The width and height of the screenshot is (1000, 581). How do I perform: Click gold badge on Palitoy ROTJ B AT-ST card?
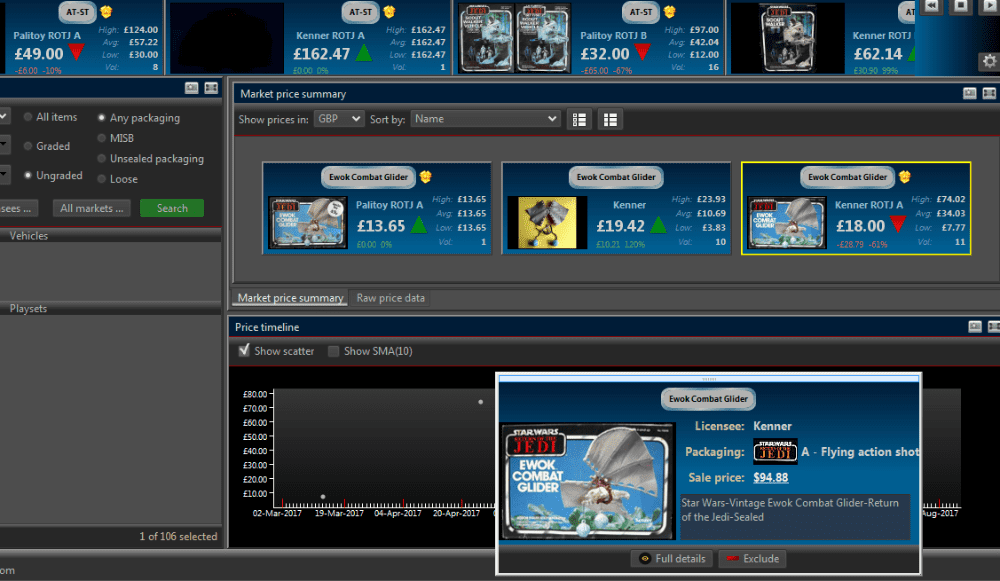pyautogui.click(x=670, y=11)
